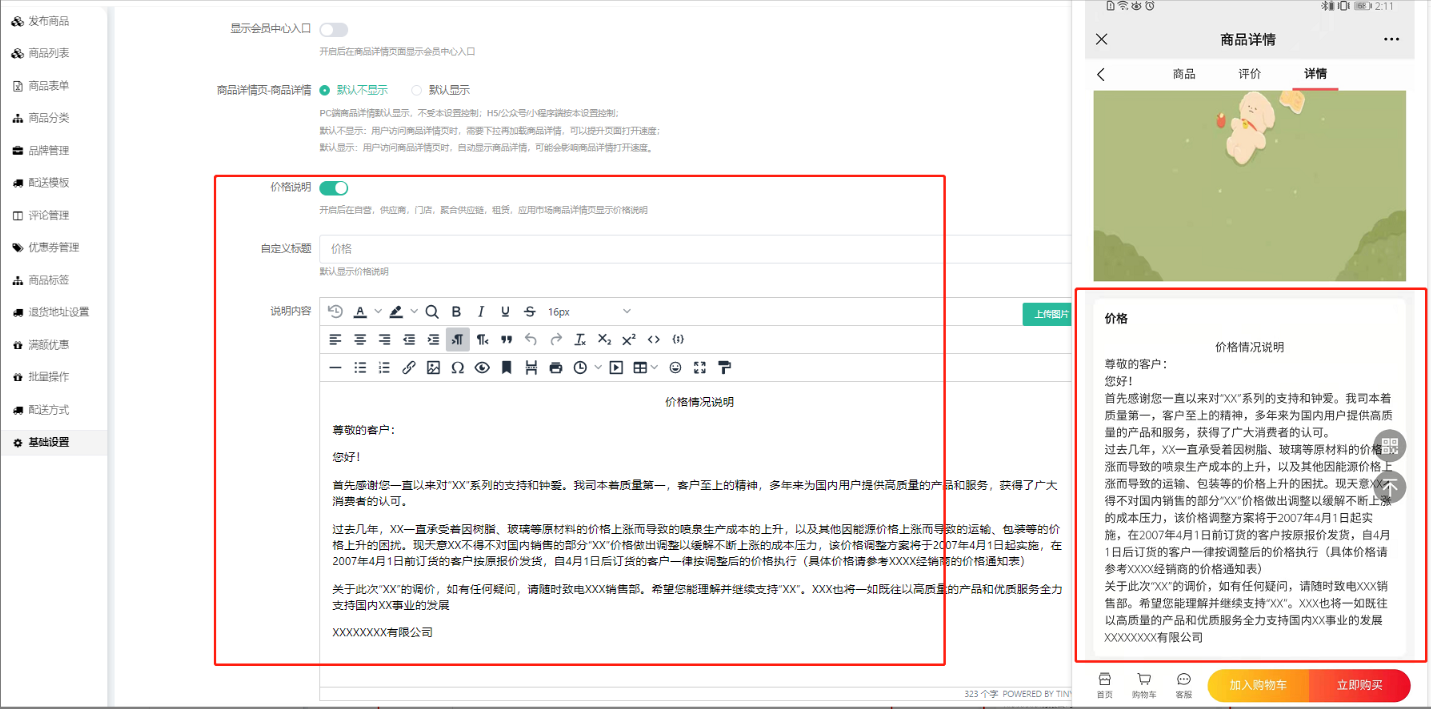1431x709 pixels.
Task: Enable the 显示会员中心入口 switch
Action: pos(334,30)
